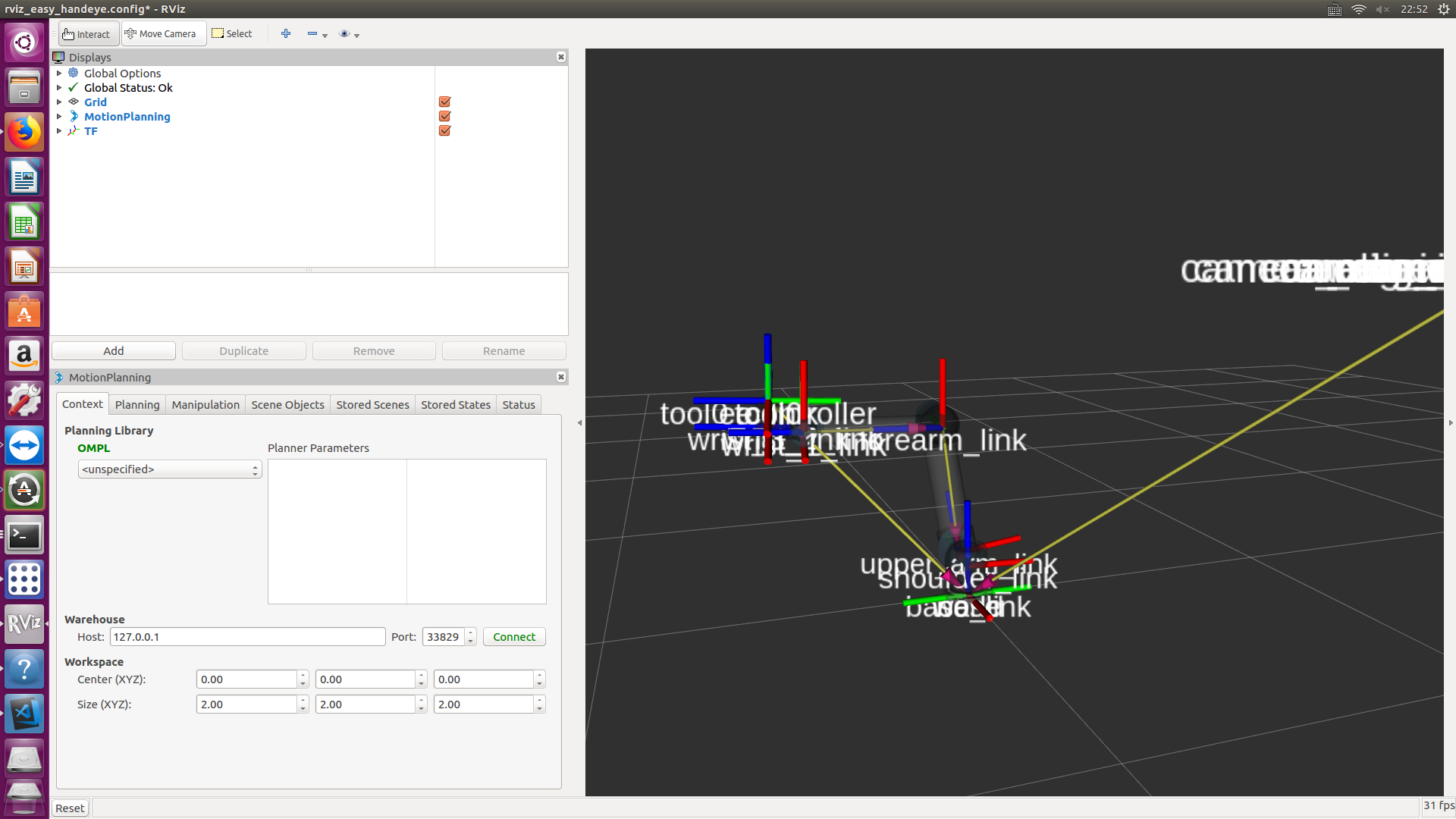Click the eye view-options icon
This screenshot has height=819, width=1456.
coord(344,33)
